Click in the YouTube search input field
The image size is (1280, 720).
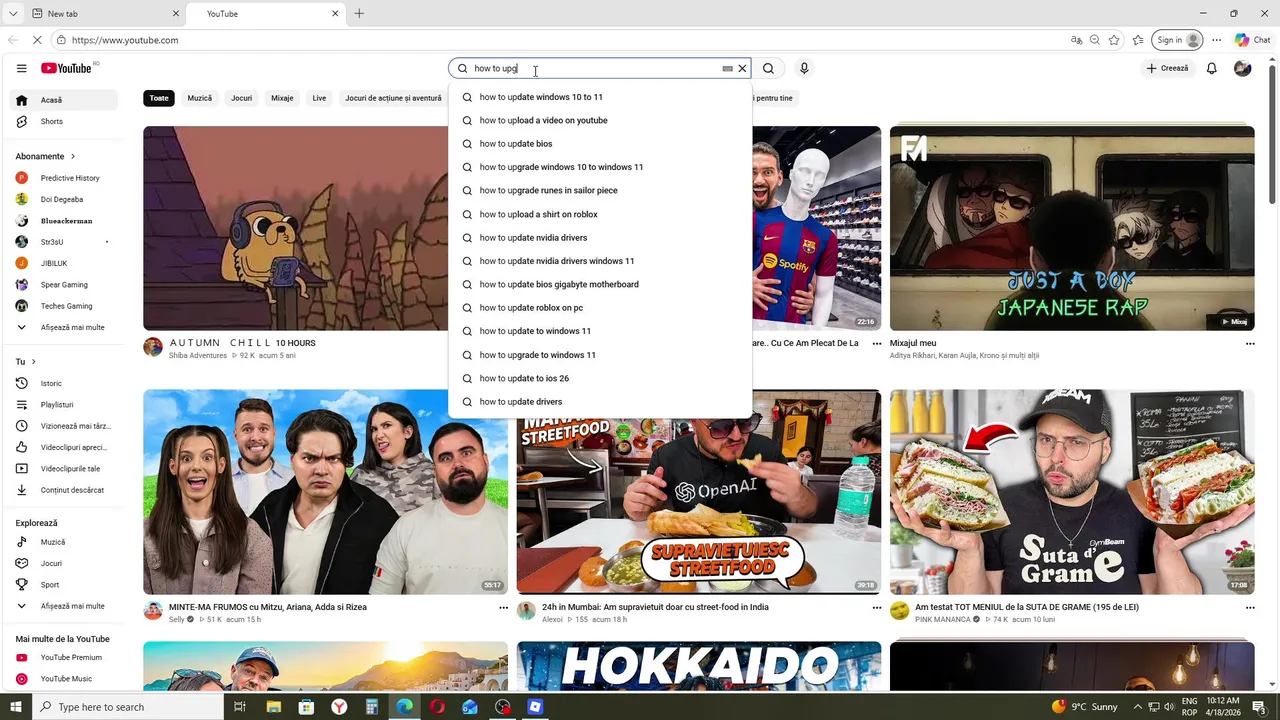(x=595, y=69)
